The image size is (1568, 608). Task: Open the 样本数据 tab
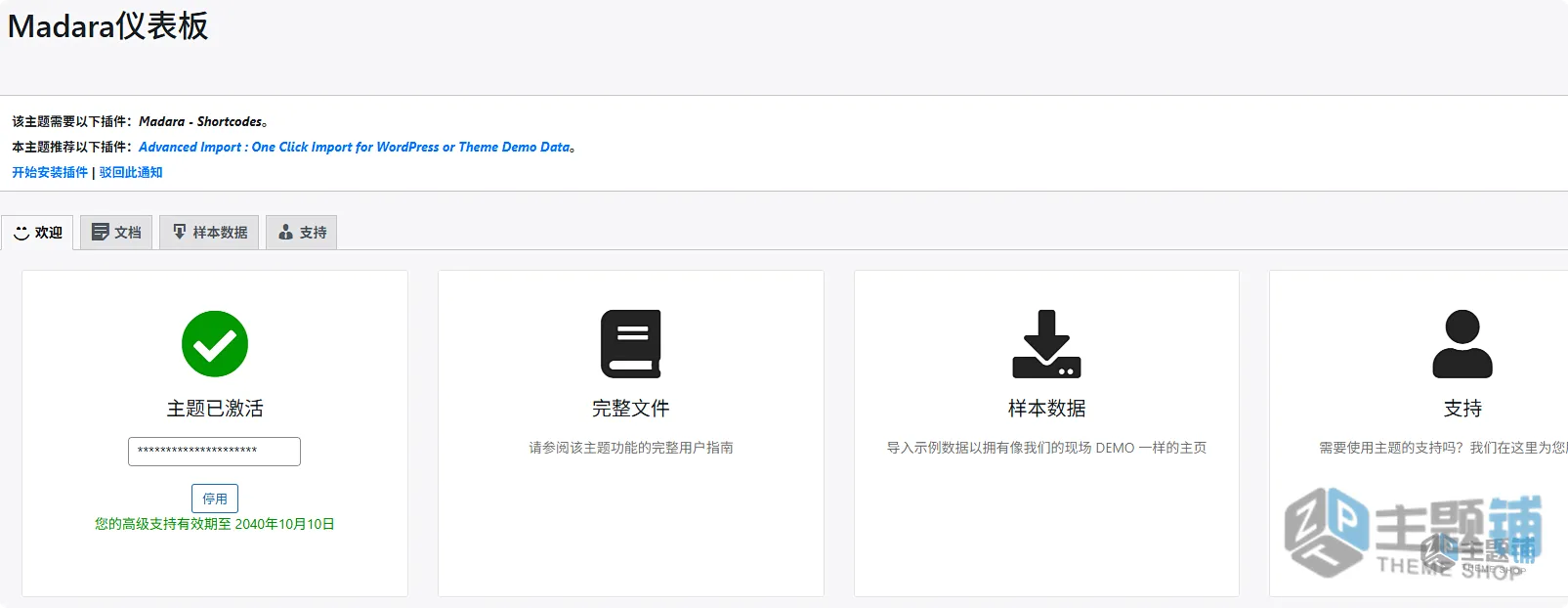209,233
